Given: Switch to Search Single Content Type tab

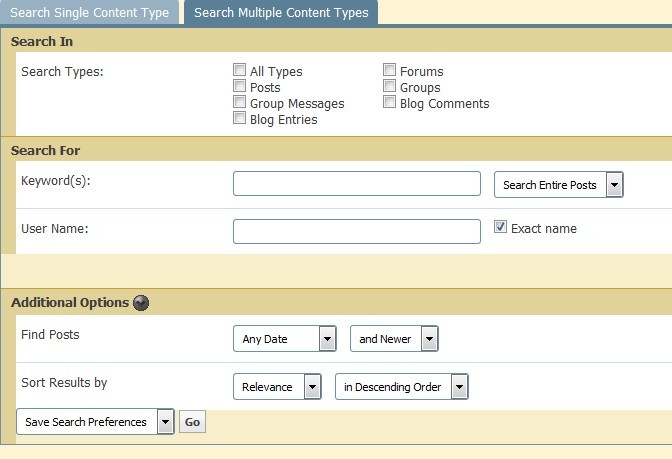Looking at the screenshot, I should (90, 13).
